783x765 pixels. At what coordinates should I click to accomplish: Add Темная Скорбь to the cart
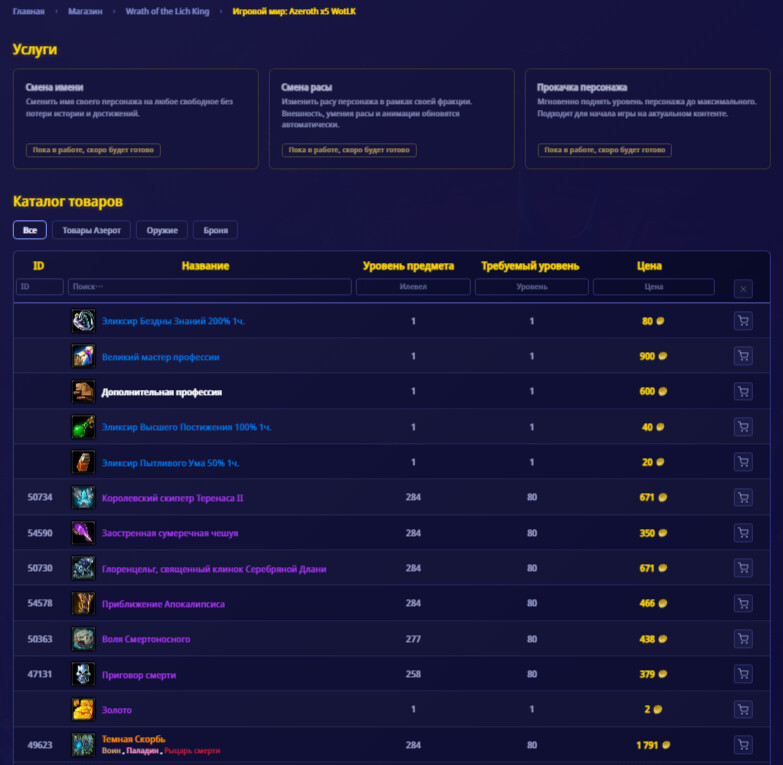[743, 745]
